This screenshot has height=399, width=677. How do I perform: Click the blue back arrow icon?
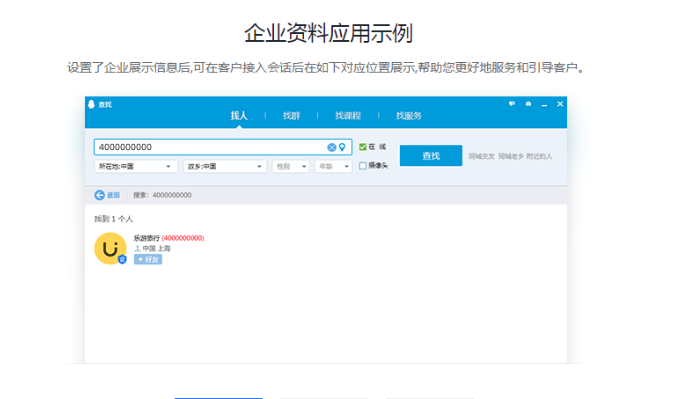tap(99, 195)
